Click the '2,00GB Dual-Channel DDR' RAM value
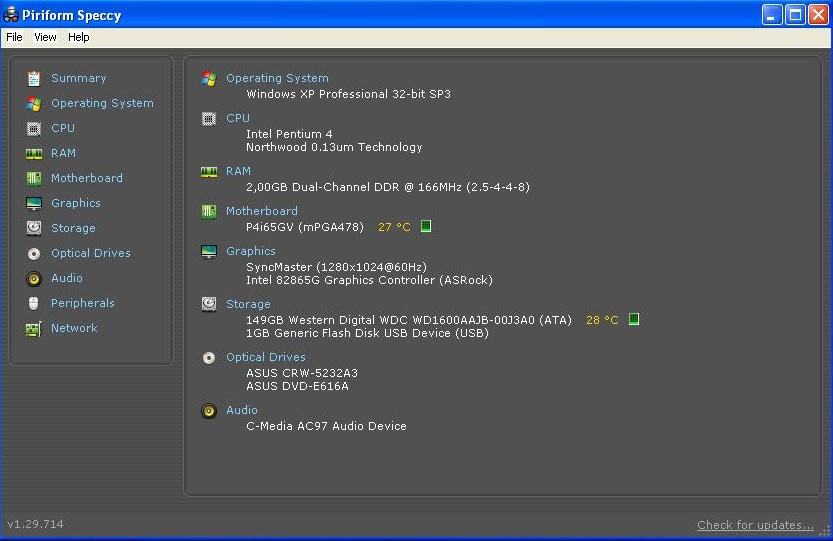Viewport: 833px width, 541px height. pos(388,187)
